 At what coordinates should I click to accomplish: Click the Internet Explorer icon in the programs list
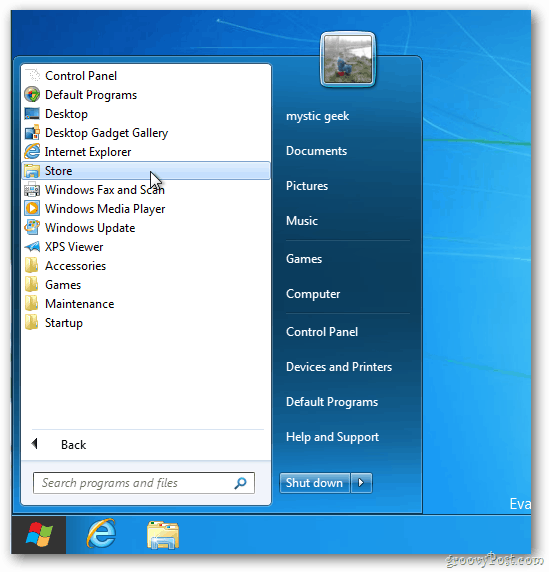tap(32, 151)
